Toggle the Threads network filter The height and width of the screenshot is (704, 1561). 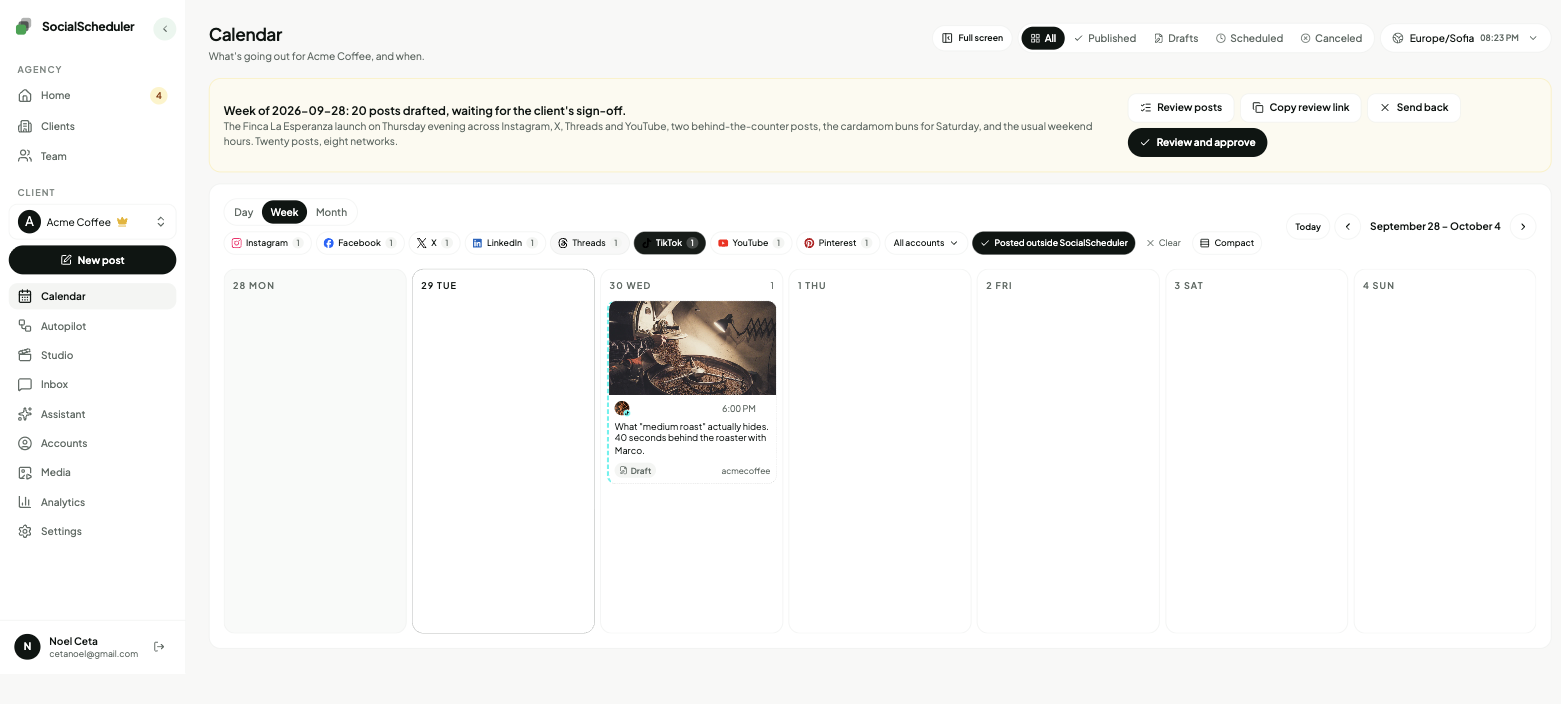point(589,243)
